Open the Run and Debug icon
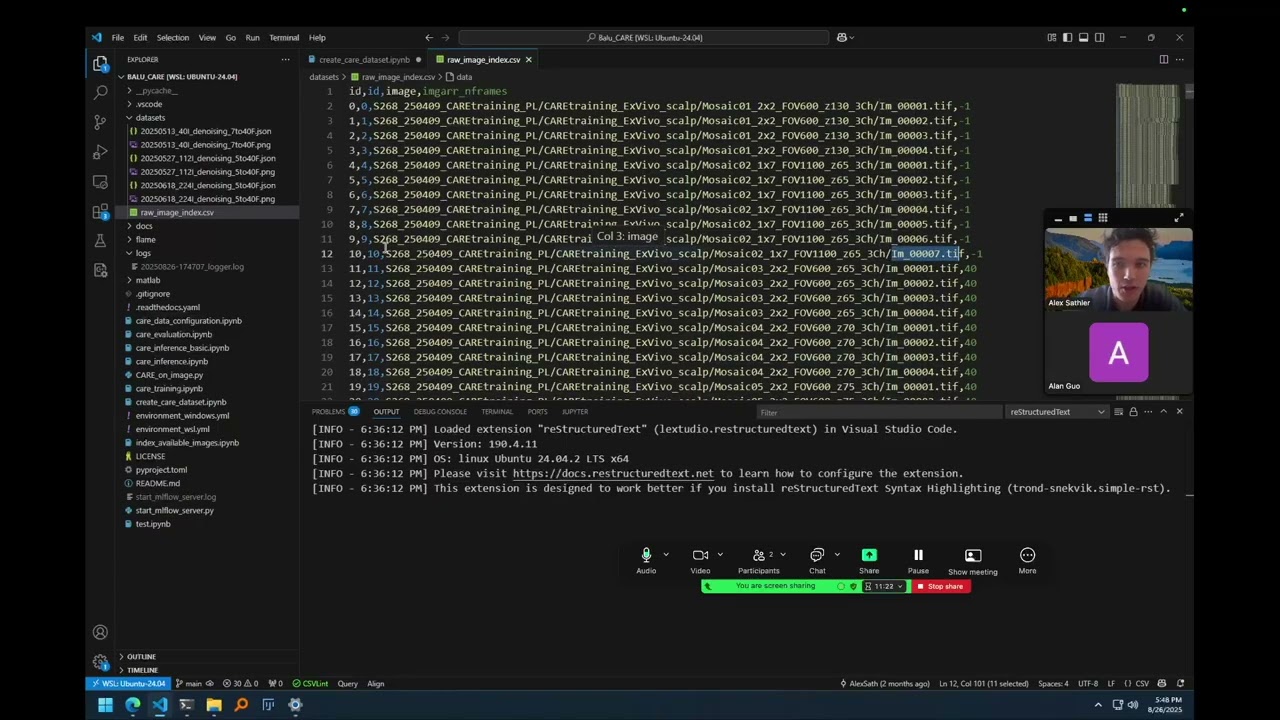1280x720 pixels. (100, 152)
